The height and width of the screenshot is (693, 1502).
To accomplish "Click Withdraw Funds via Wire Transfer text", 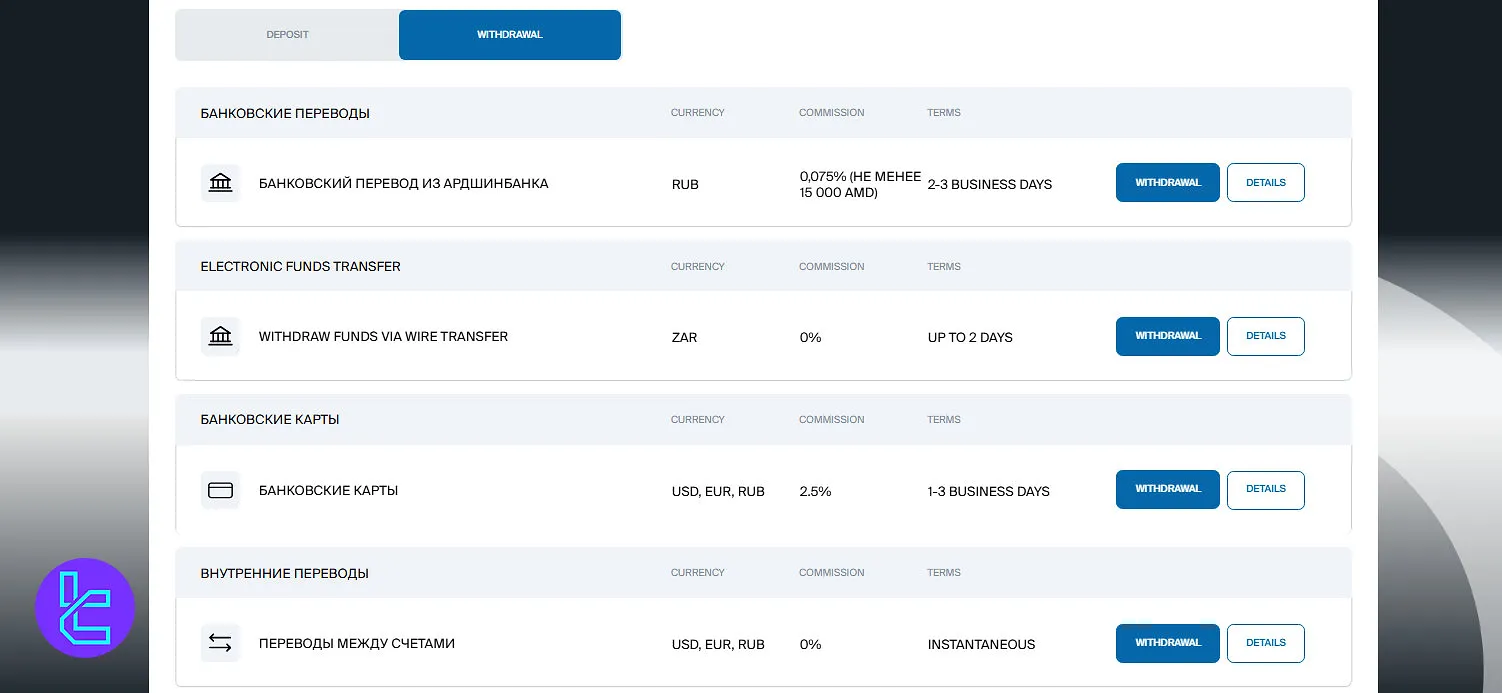I will [x=383, y=337].
